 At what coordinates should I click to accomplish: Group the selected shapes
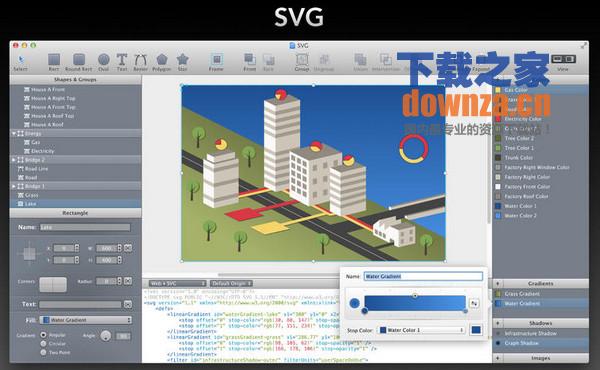(x=302, y=62)
